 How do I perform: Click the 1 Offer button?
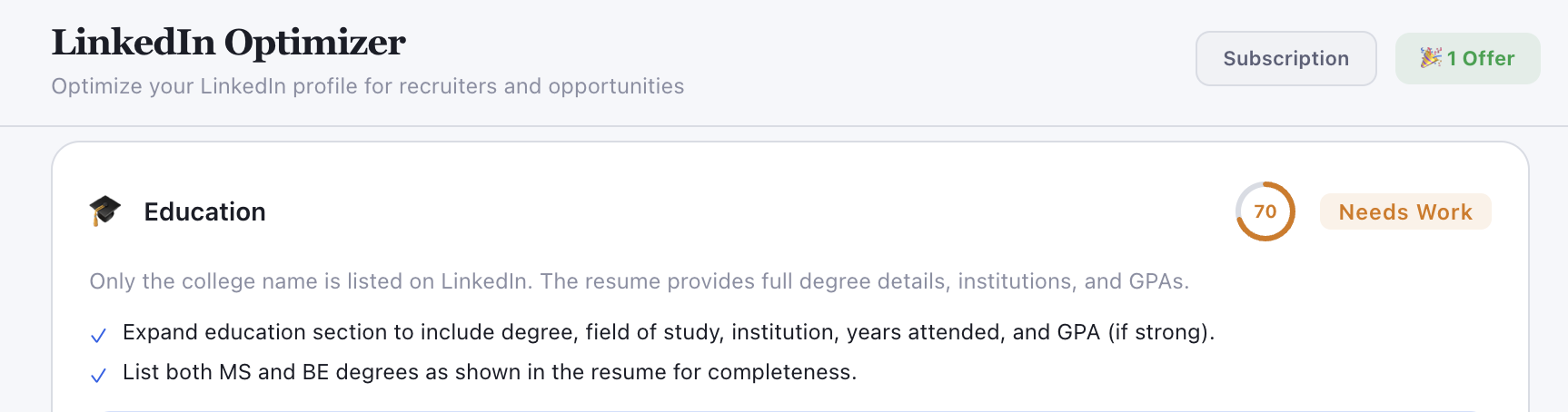[1467, 59]
